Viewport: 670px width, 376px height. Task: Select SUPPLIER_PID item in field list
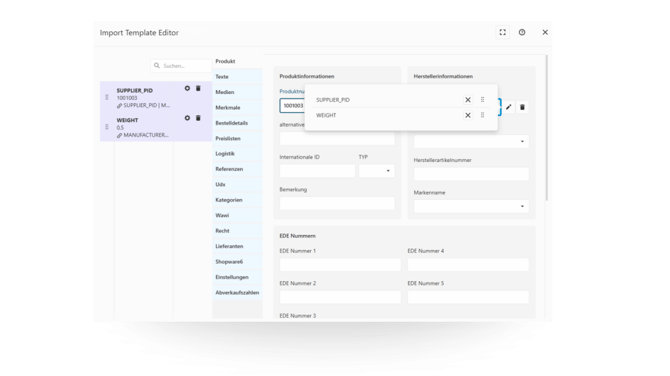coord(156,97)
